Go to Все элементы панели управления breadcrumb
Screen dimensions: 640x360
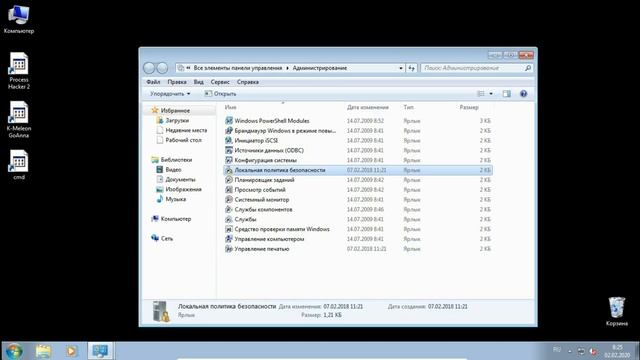tap(238, 68)
